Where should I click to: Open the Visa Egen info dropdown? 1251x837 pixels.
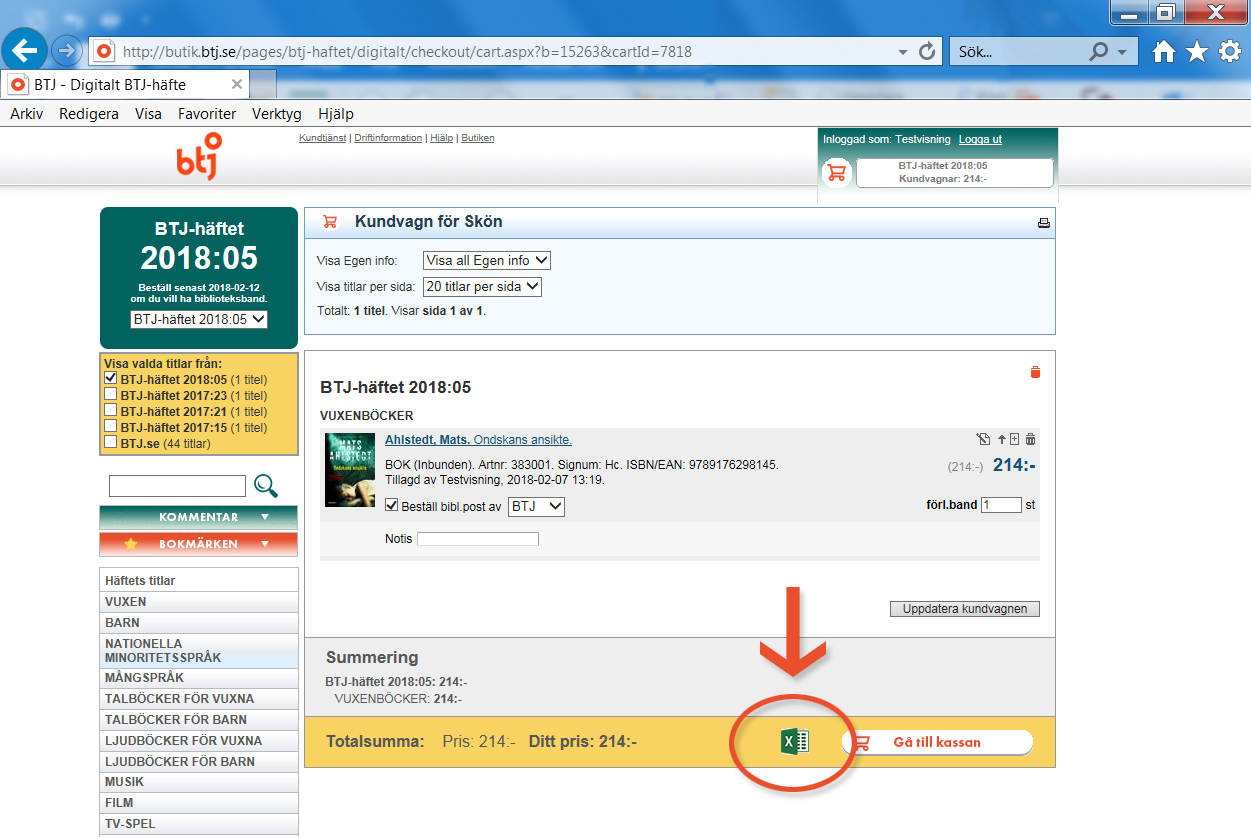pos(487,260)
